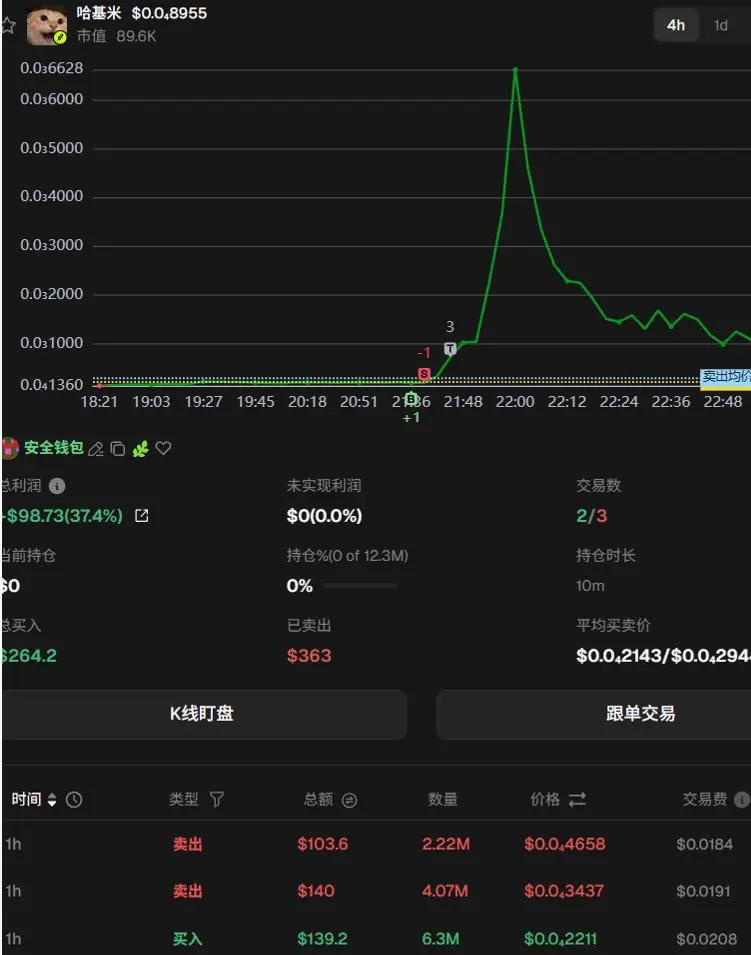Switch the chart to the 1d timeframe

[721, 26]
